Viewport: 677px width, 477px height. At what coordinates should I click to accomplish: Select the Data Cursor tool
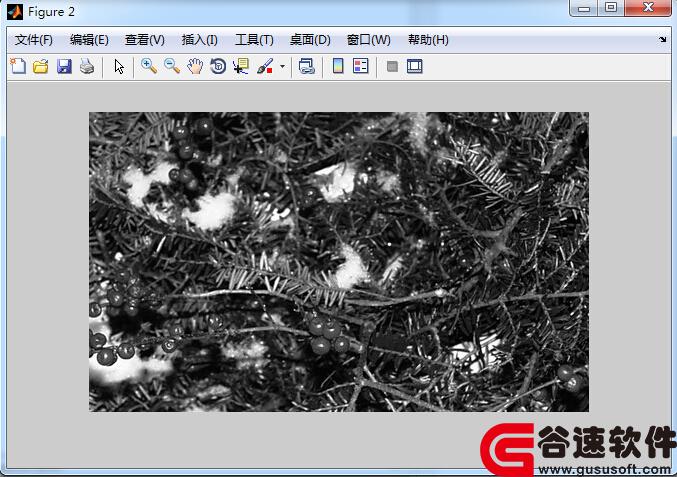pos(241,66)
